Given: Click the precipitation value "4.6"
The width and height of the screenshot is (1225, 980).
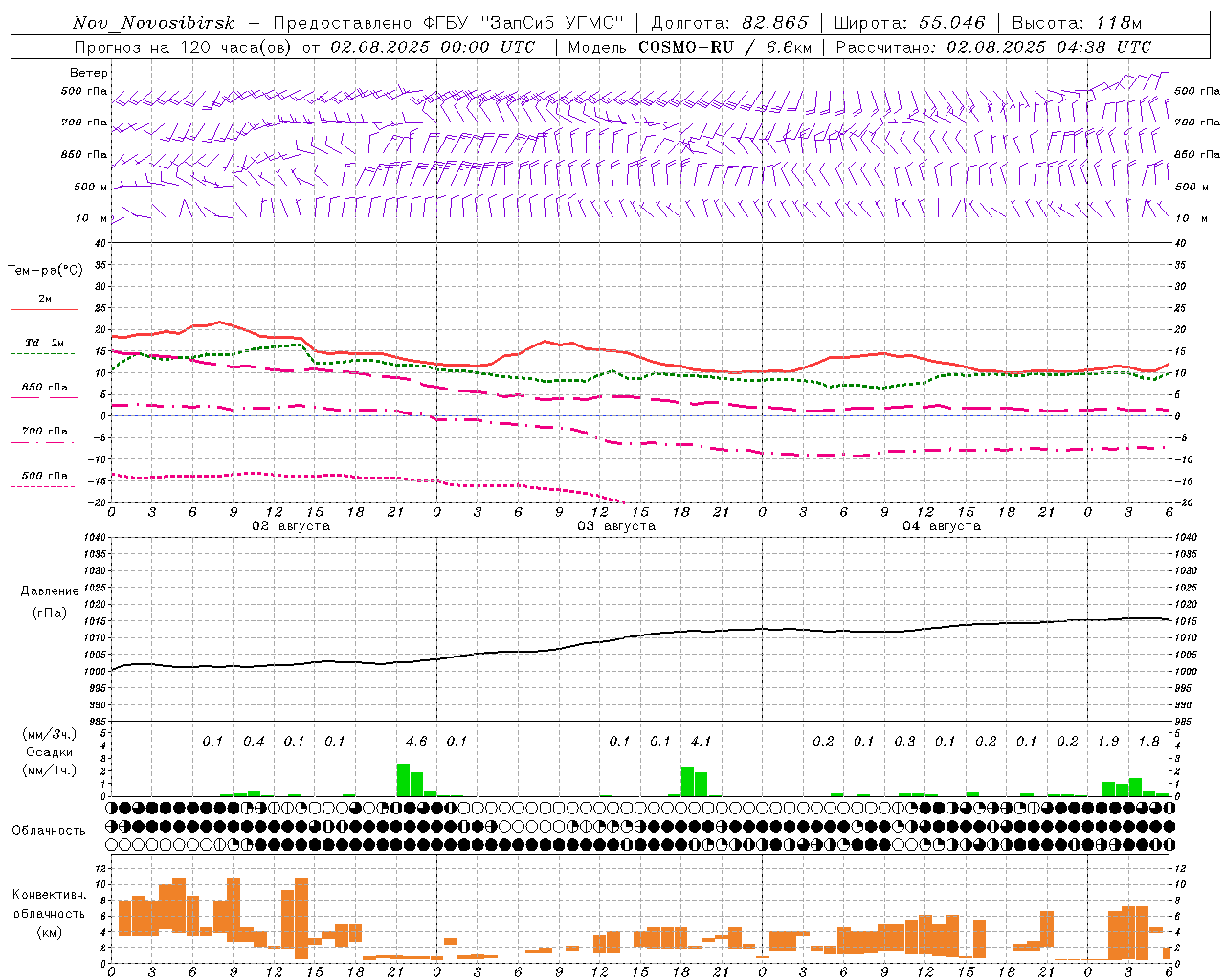Looking at the screenshot, I should click(x=416, y=742).
